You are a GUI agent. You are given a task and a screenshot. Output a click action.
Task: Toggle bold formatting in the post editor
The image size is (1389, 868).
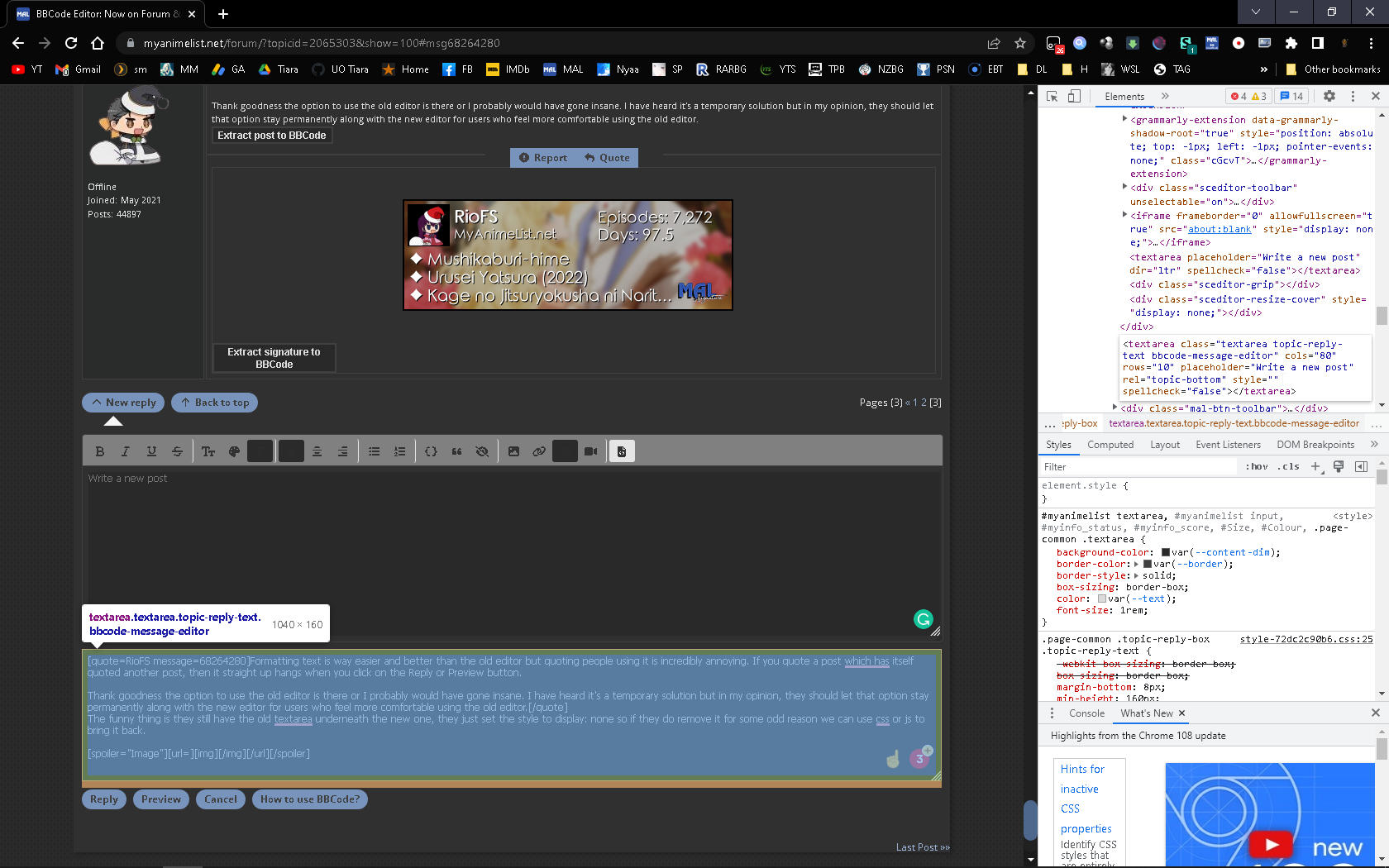(100, 451)
